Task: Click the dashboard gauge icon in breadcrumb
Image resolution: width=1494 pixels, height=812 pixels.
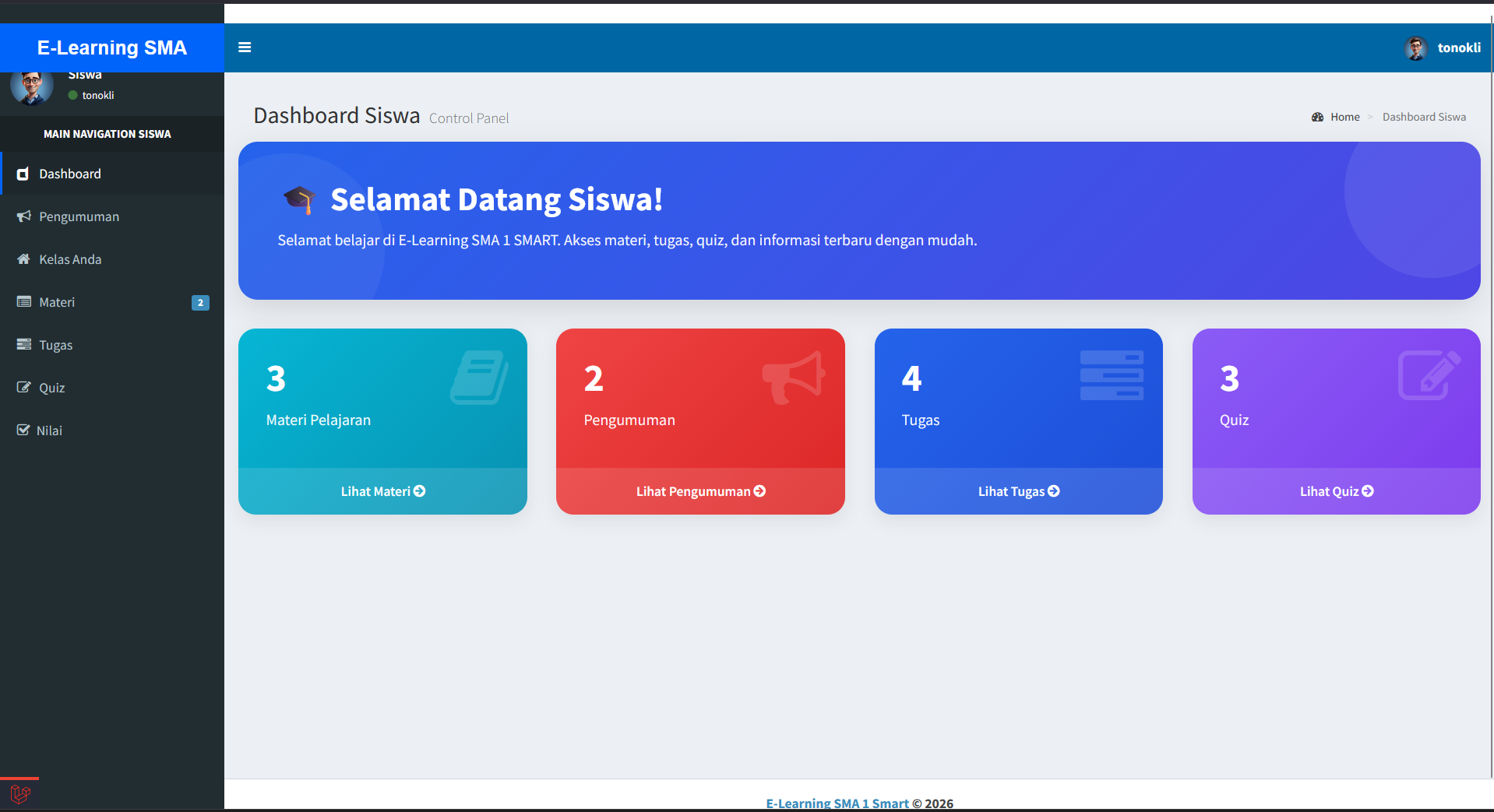Action: click(x=1317, y=117)
